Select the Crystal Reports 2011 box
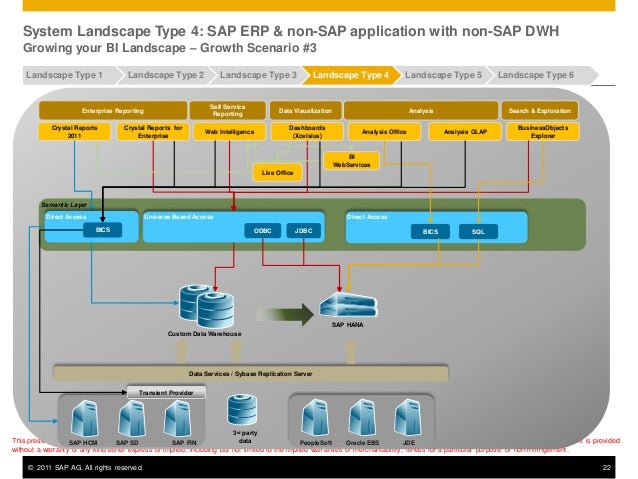Viewport: 638px width, 479px height. [x=74, y=132]
